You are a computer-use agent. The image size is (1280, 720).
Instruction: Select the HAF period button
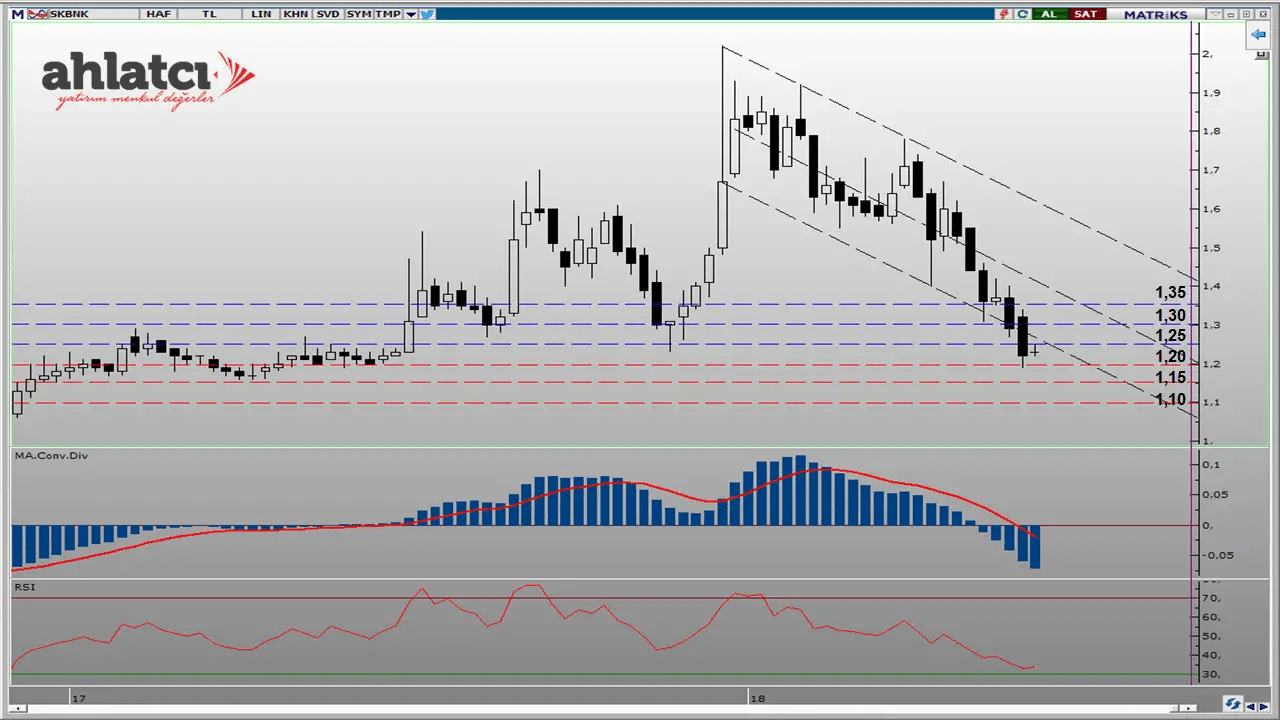pos(158,14)
